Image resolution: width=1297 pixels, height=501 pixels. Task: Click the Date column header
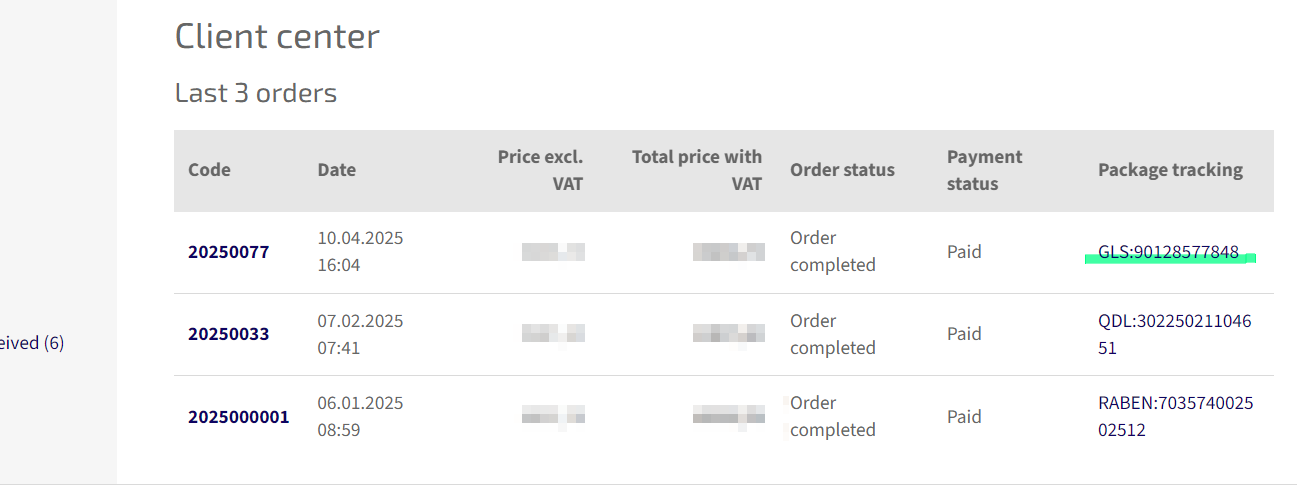coord(336,170)
